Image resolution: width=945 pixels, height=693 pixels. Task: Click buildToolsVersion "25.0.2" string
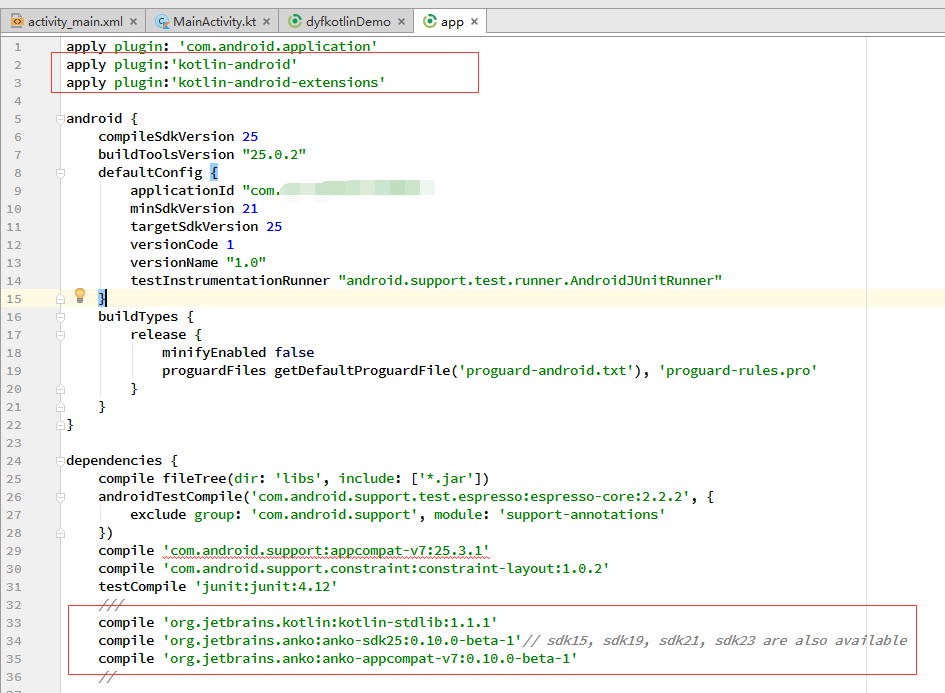274,155
